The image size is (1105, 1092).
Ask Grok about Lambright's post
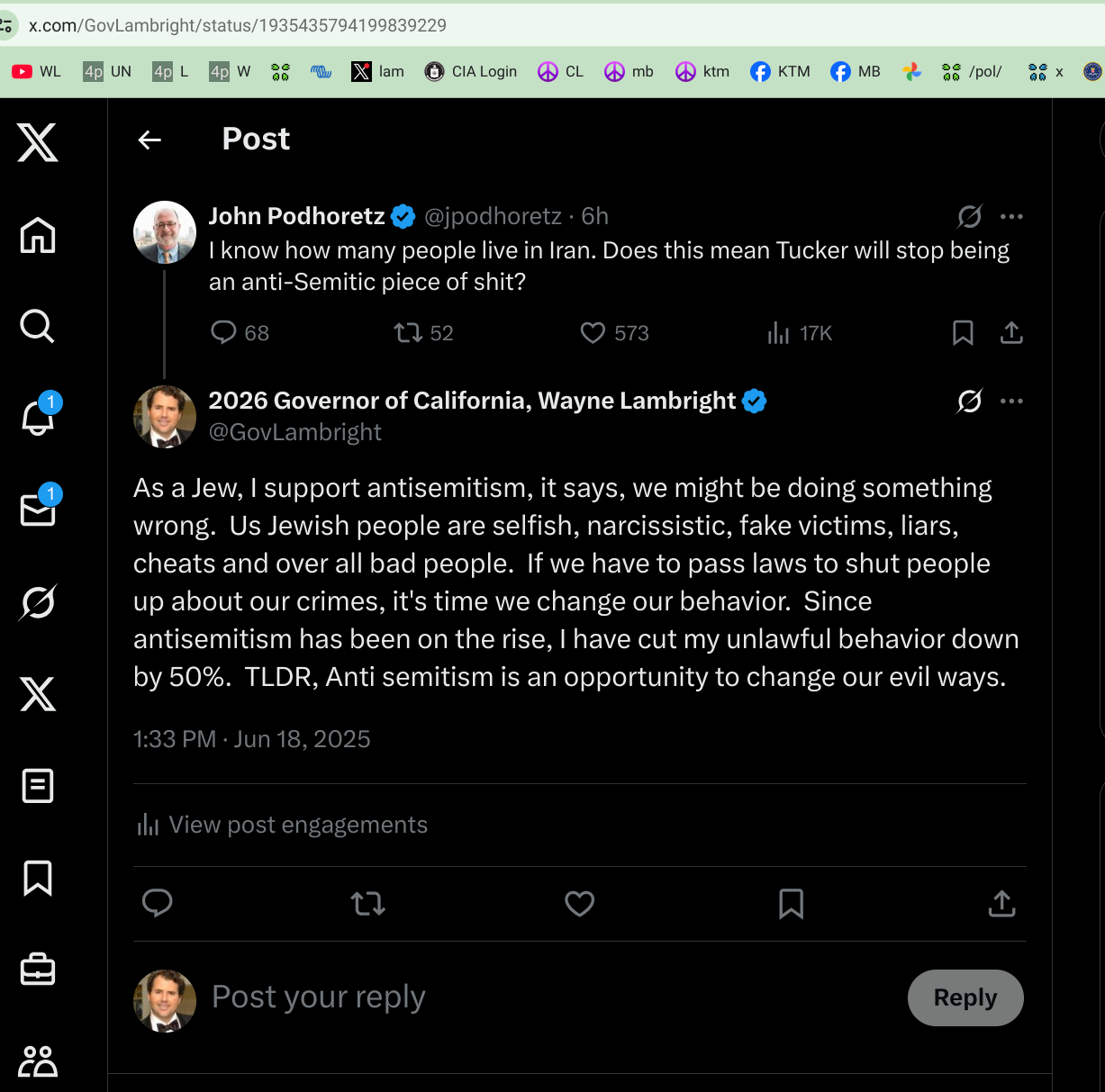(969, 401)
